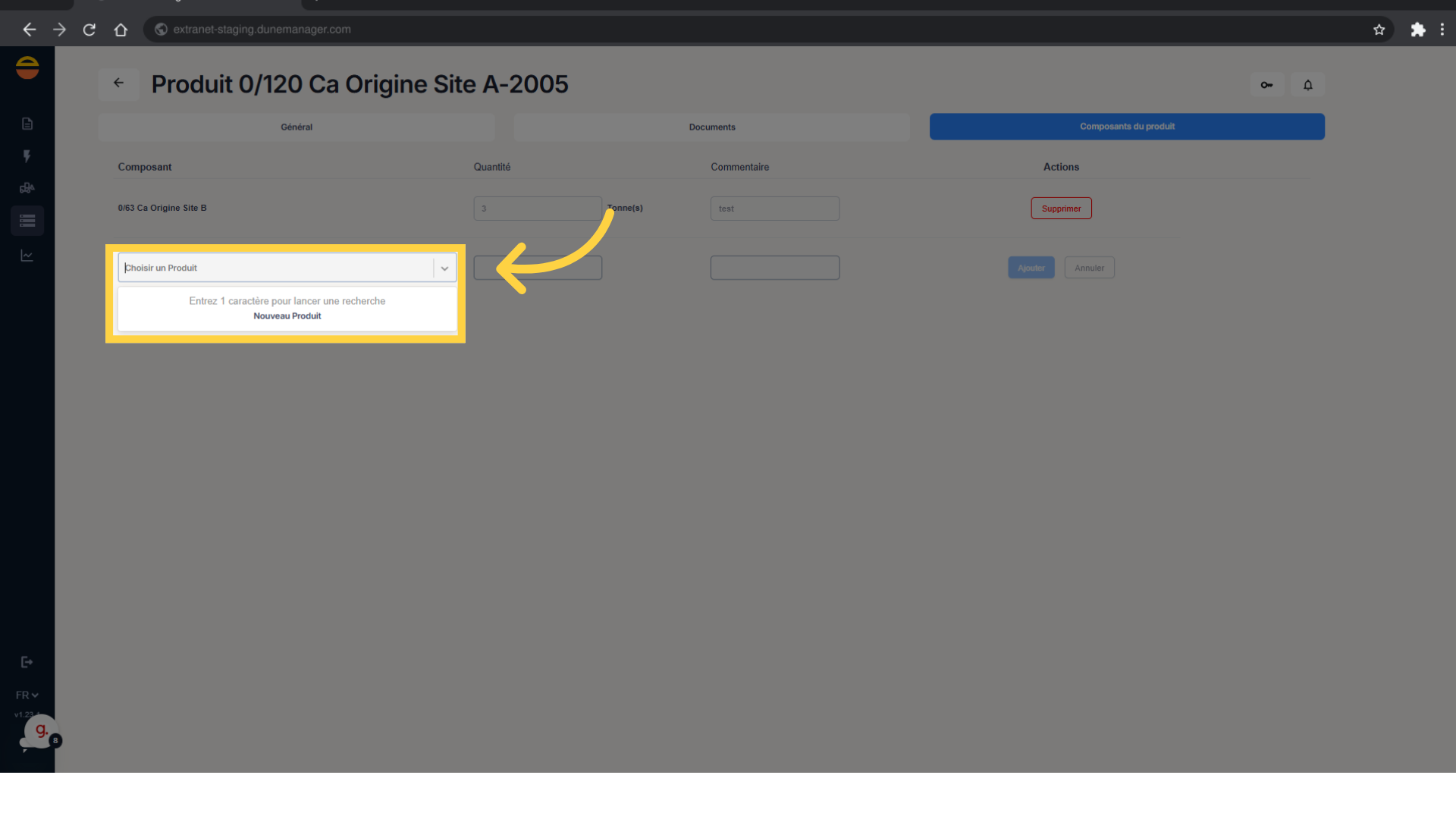Click the back arrow beside product title
Screen dimensions: 1456x819
pos(118,83)
